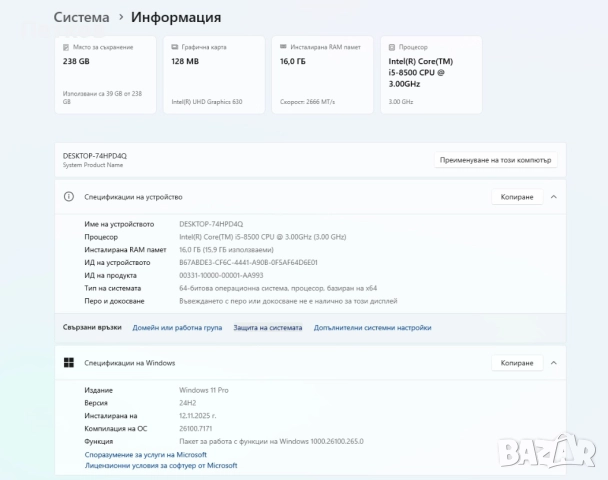This screenshot has height=480, width=608.
Task: Open Лицензионни условия за софтуер от Microsoft link
Action: pos(161,465)
